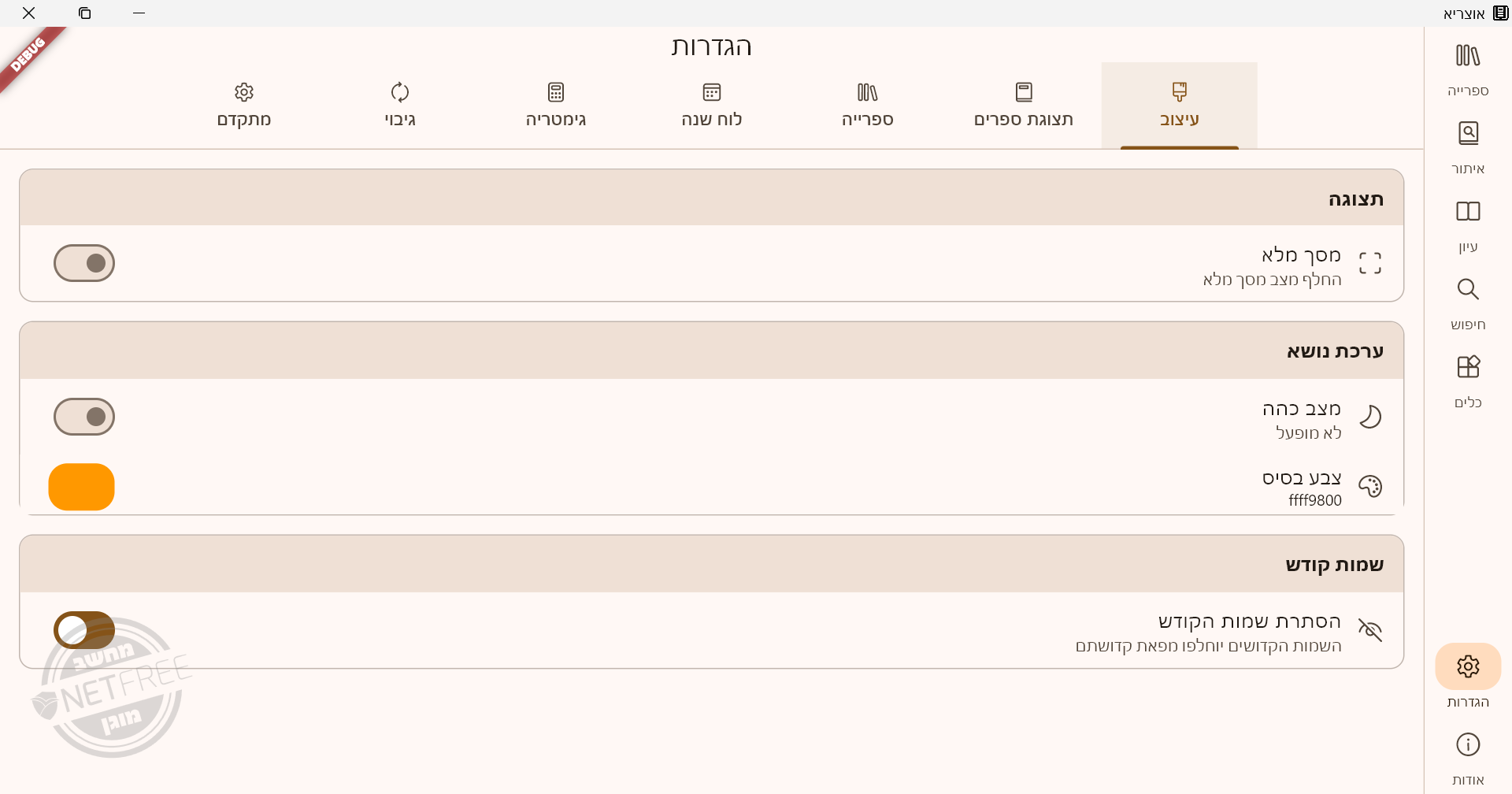
Task: Open the כלים tools icon
Action: (1467, 380)
